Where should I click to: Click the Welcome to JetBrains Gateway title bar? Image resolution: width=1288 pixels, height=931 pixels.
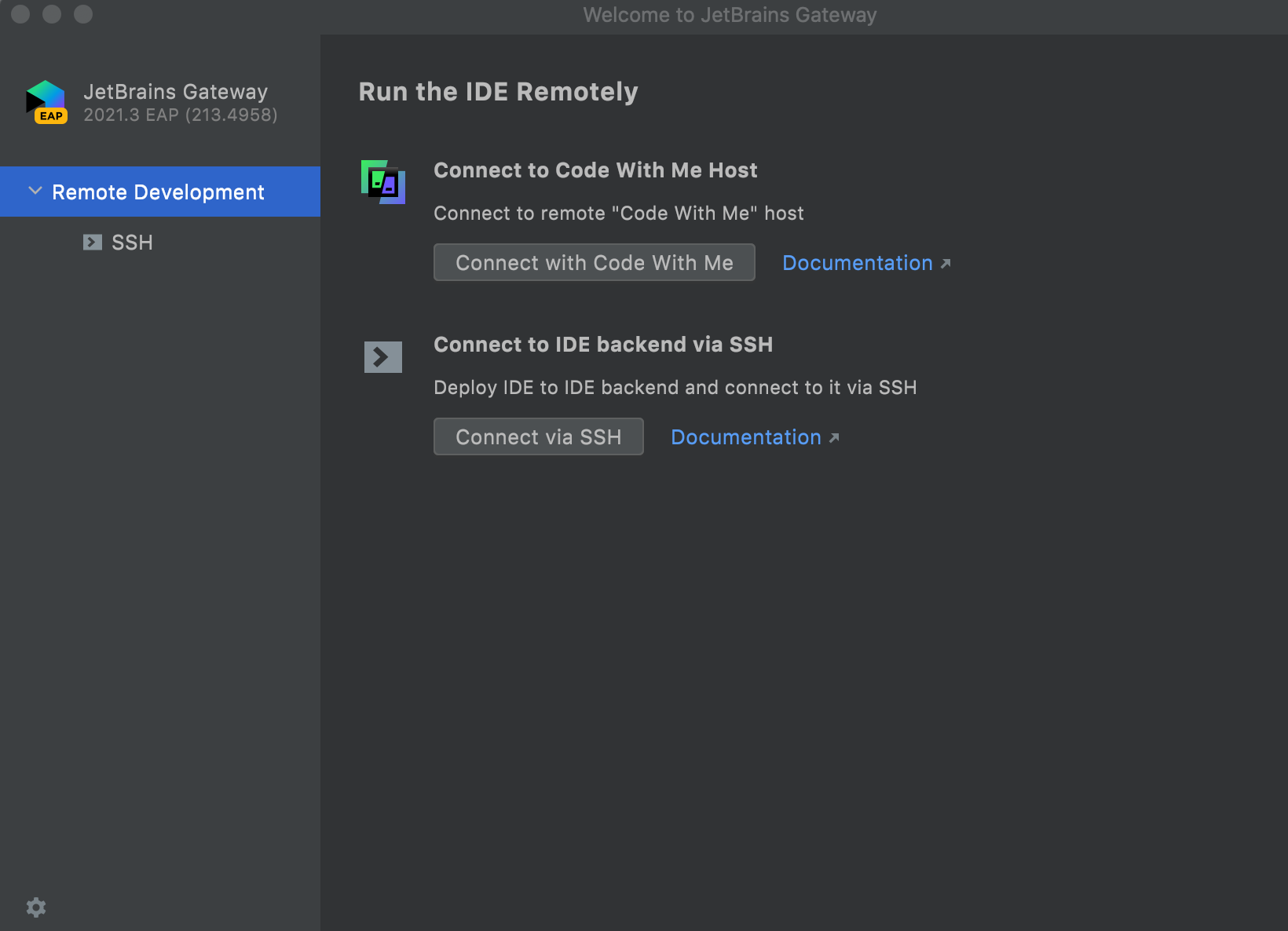730,15
